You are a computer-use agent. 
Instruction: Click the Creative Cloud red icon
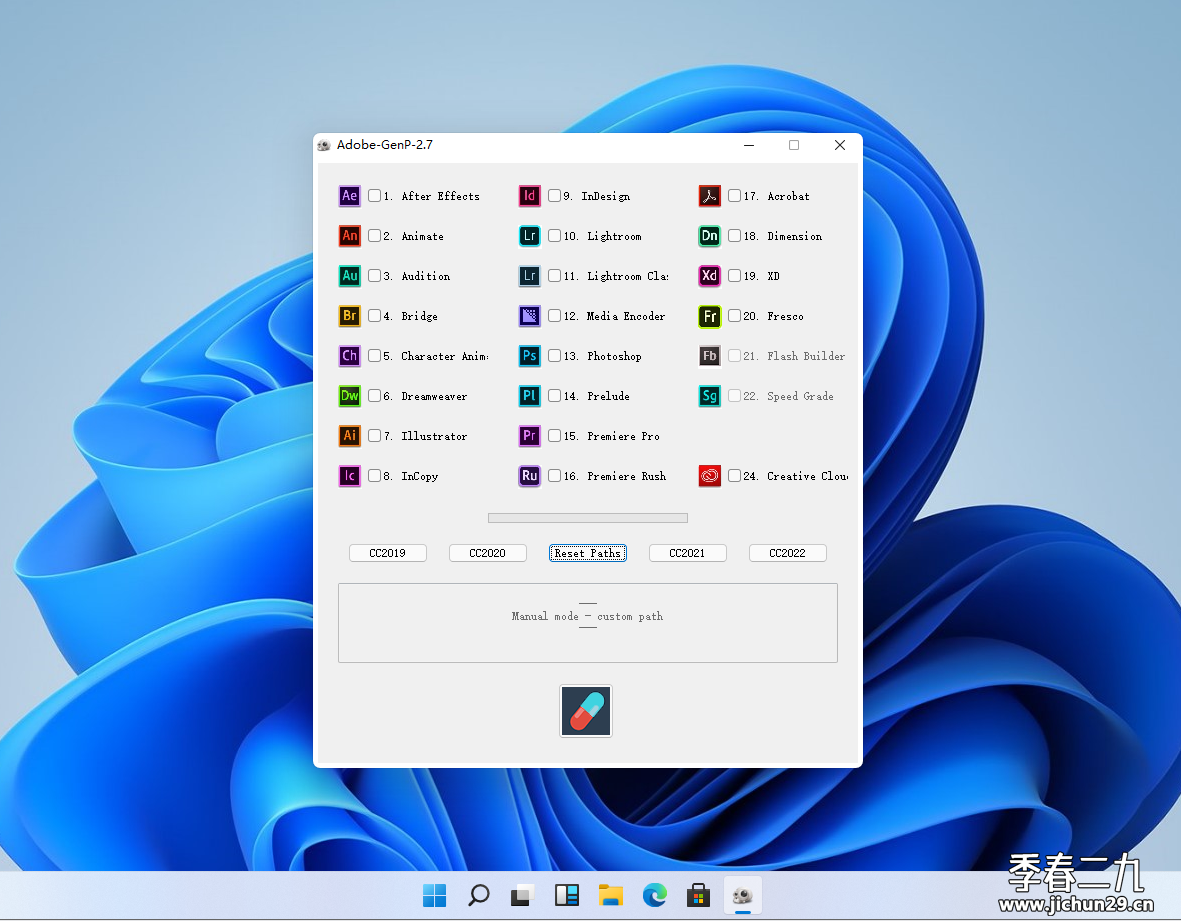click(x=710, y=476)
